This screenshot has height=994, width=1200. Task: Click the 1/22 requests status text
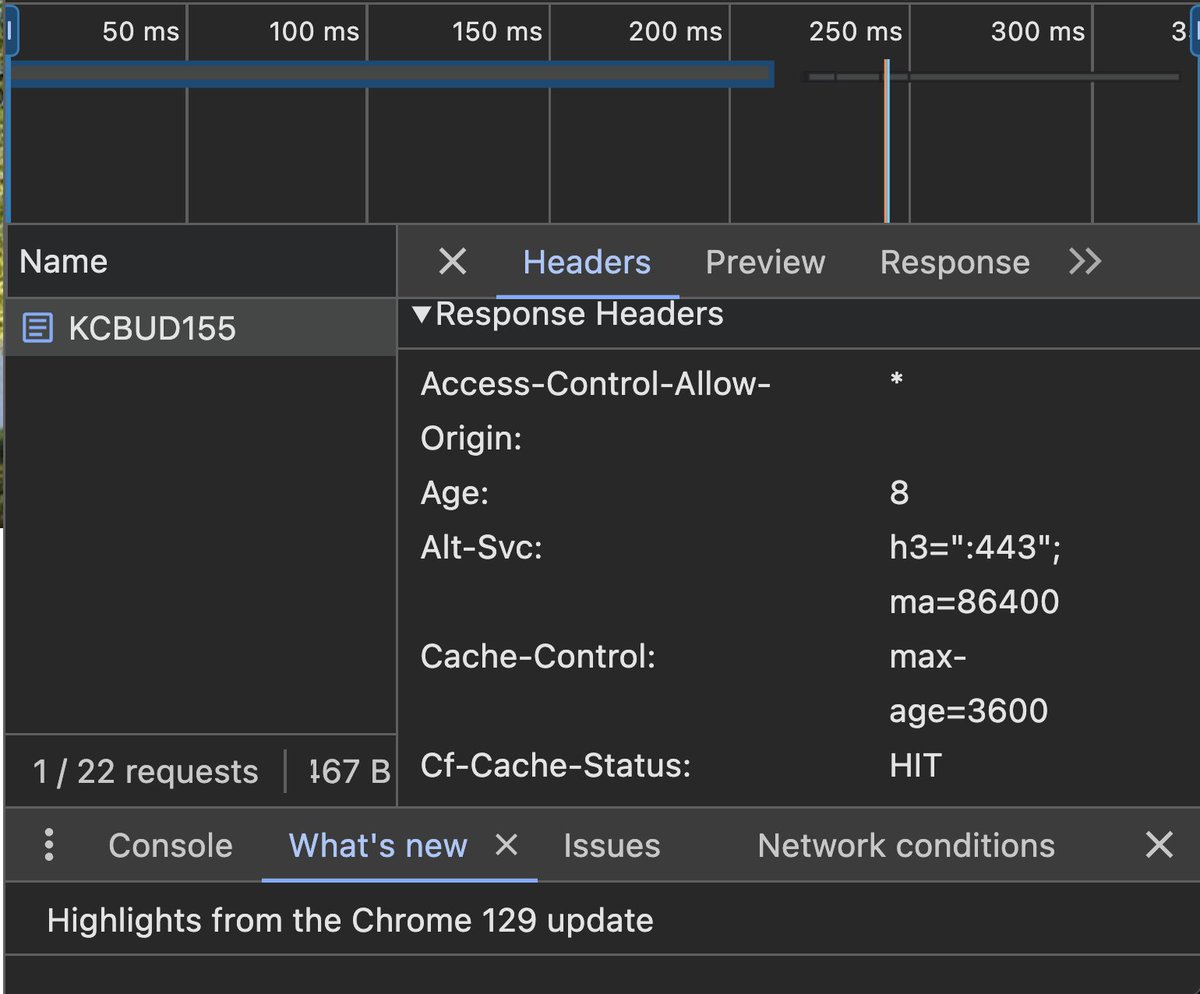pyautogui.click(x=145, y=771)
